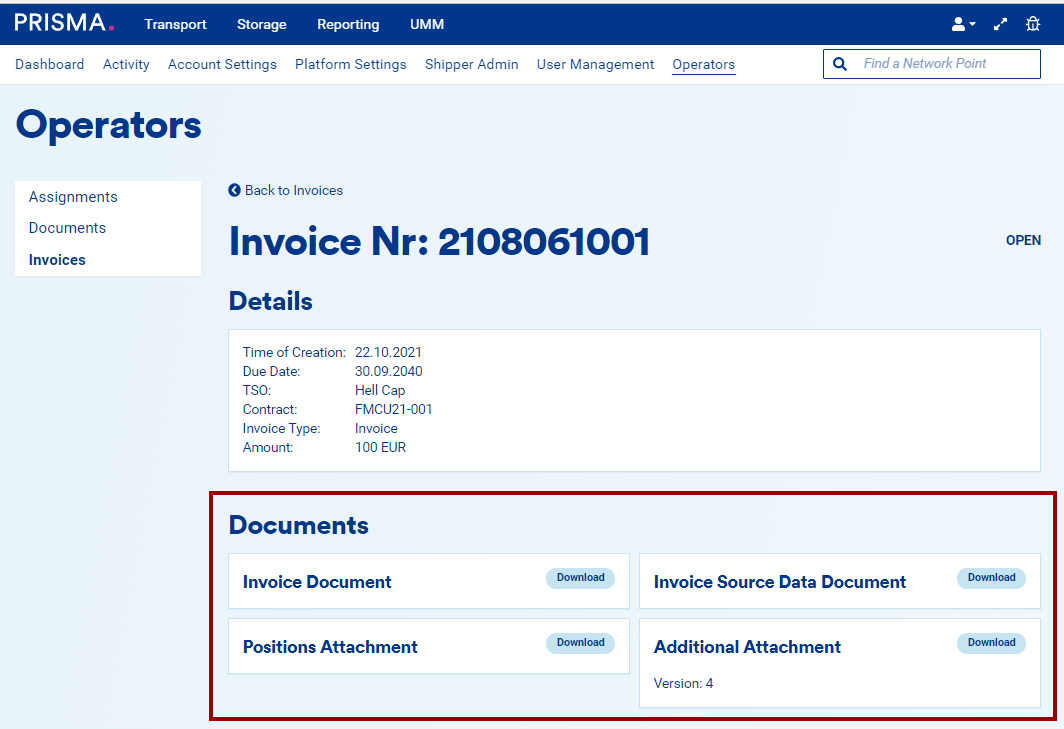The height and width of the screenshot is (729, 1064).
Task: Download the Additional Attachment
Action: pos(991,643)
